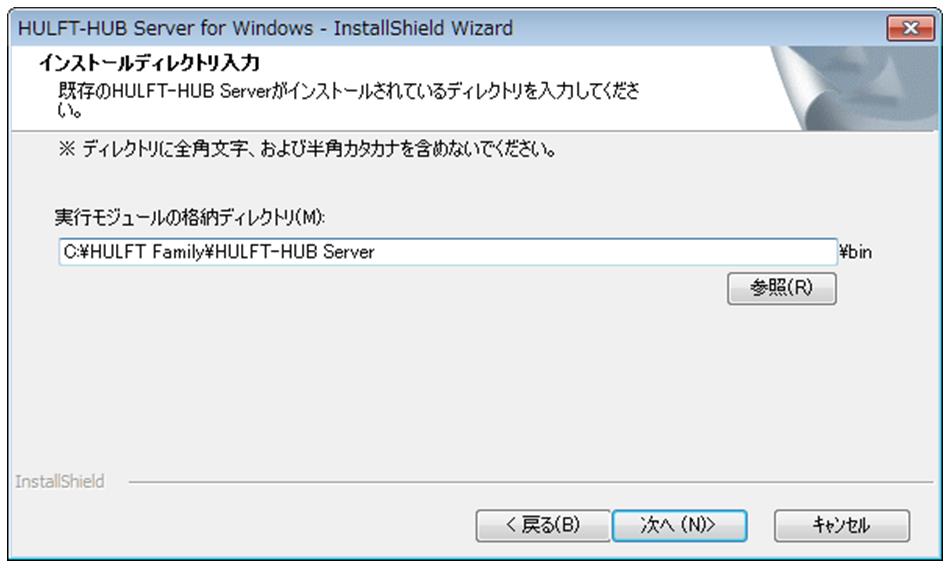Click the ※ note about 全角文字 and 半角カタカナ

tap(307, 149)
